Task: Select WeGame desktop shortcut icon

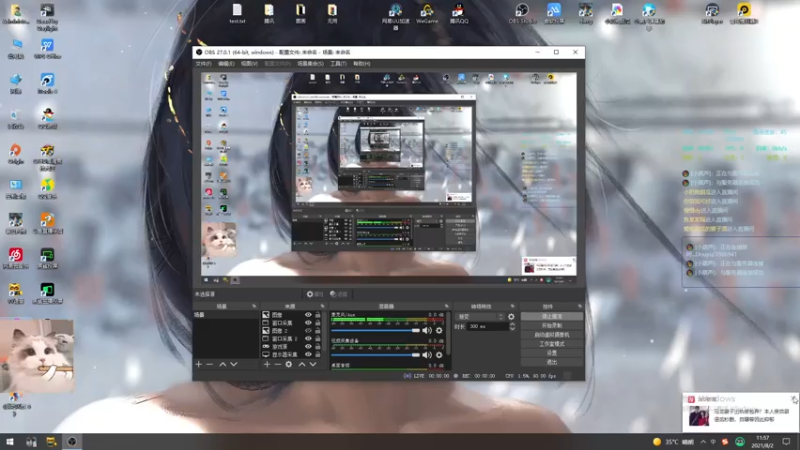Action: pos(427,14)
